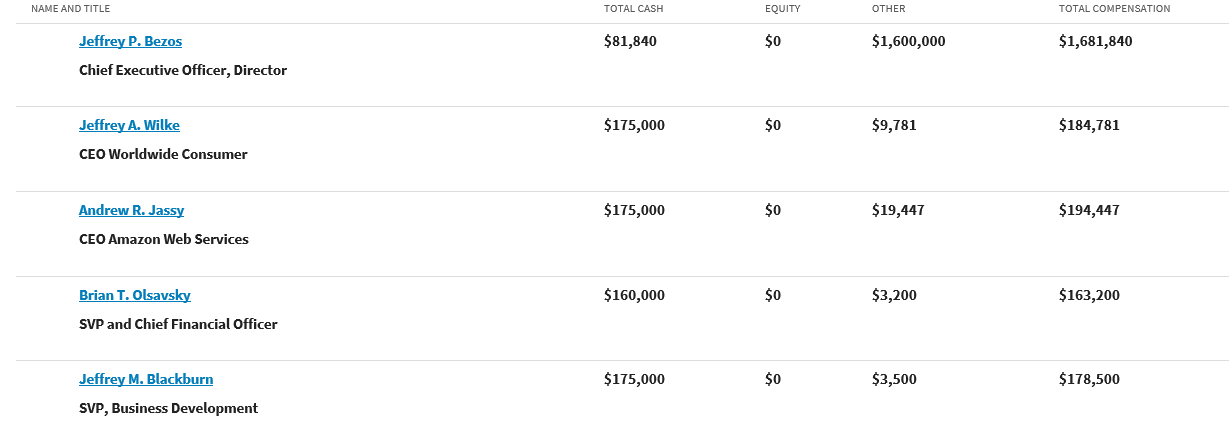Screen dimensions: 1229x423
Task: Click the Chief Executive Officer, Director title
Action: 183,71
